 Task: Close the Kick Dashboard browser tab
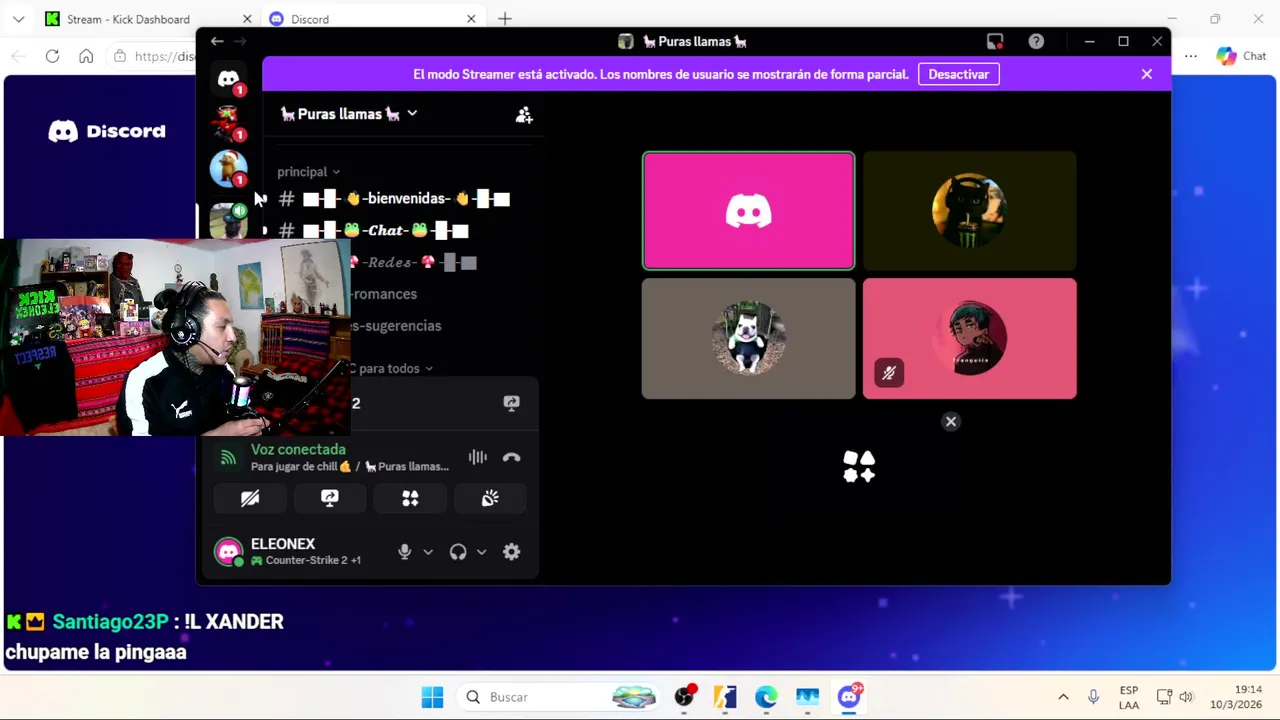point(247,19)
